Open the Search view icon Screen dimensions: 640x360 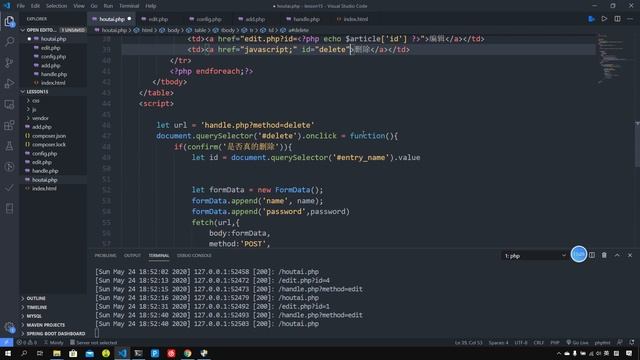9,42
